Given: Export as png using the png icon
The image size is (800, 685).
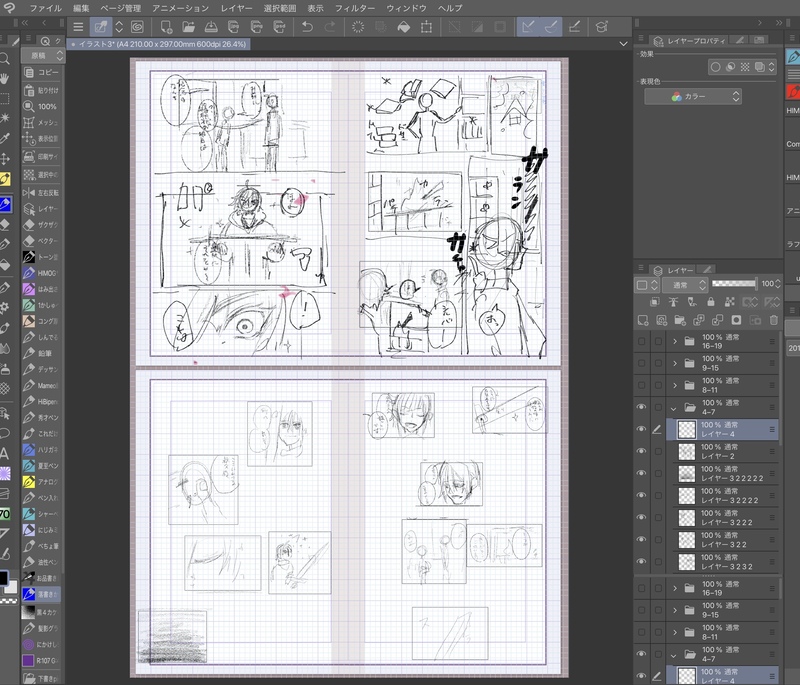Looking at the screenshot, I should (257, 27).
